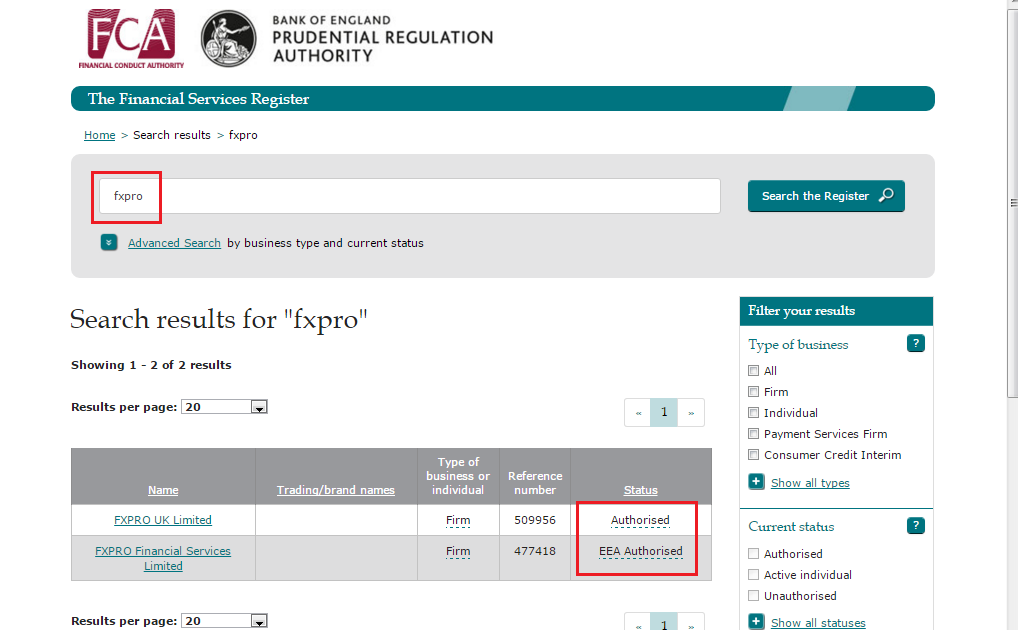This screenshot has width=1018, height=630.
Task: Click plus icon beside Show all statuses
Action: point(756,622)
